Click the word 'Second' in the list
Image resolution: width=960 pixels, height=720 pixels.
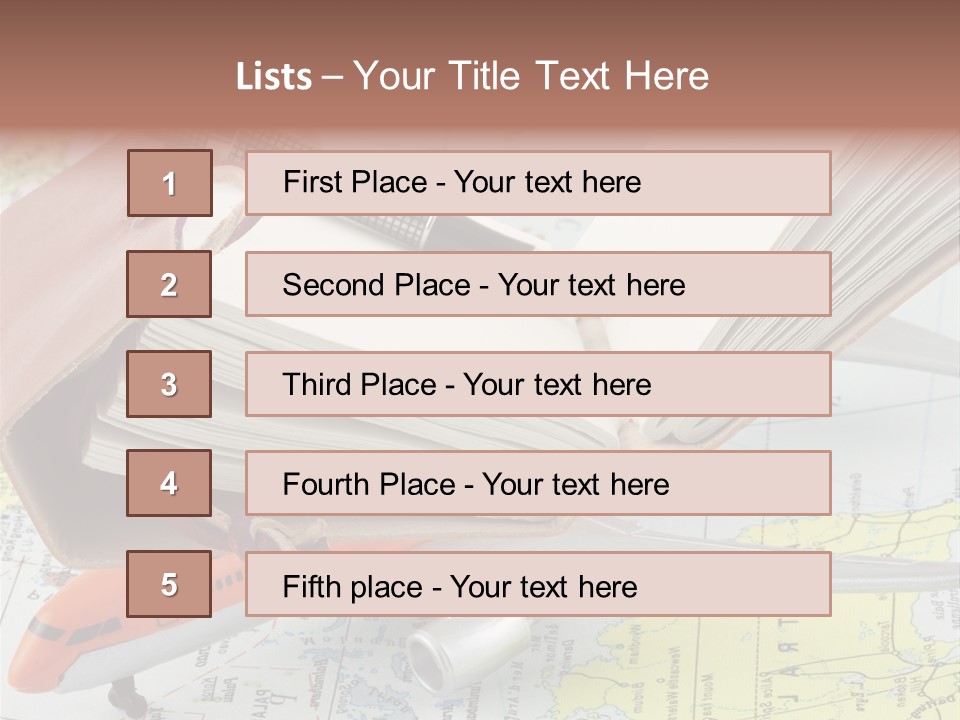334,285
